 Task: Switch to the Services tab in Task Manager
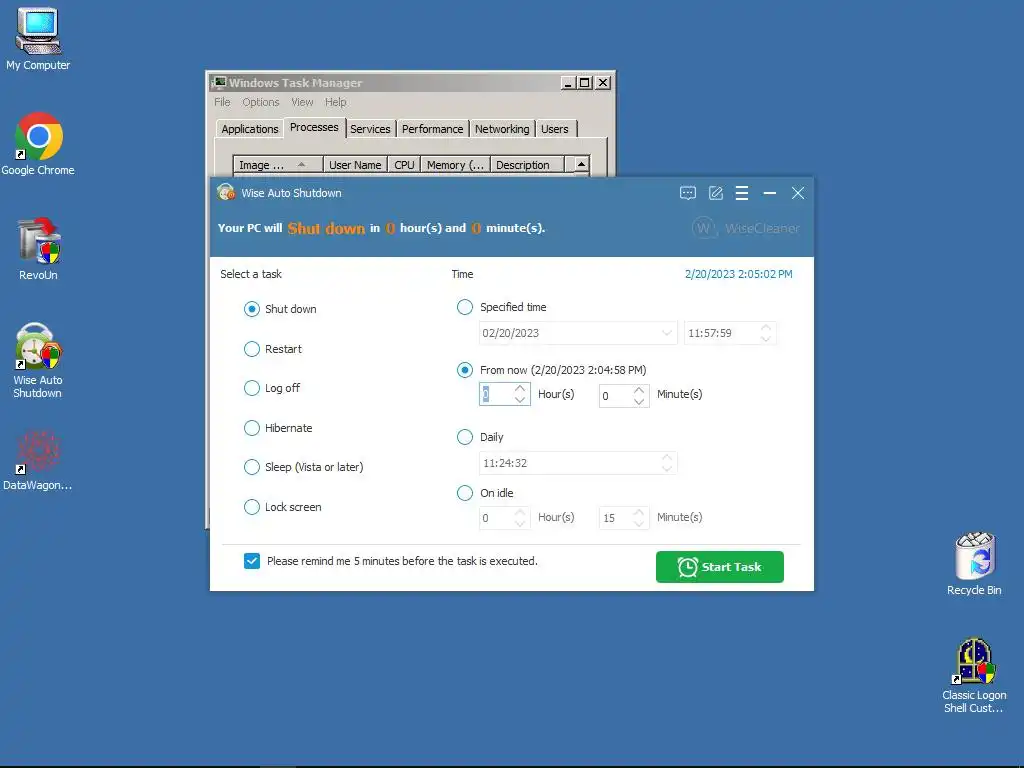coord(370,129)
